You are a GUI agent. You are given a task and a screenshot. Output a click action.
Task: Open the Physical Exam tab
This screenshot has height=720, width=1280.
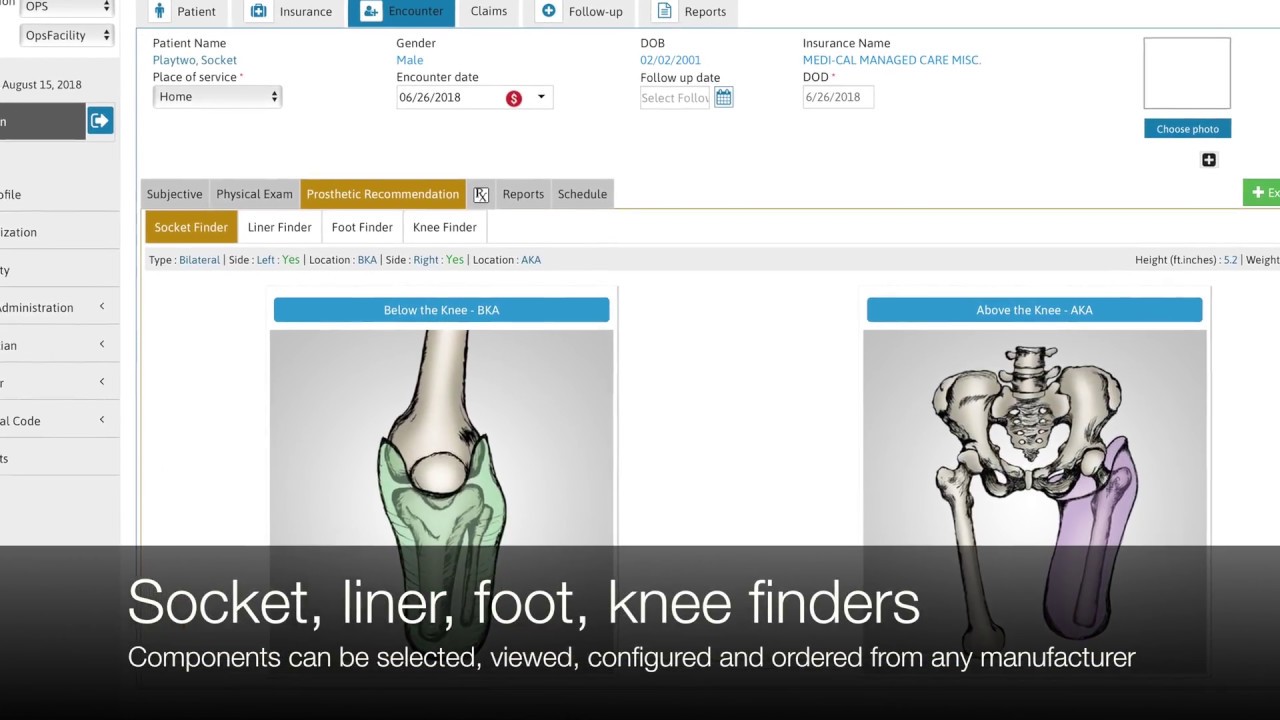coord(254,194)
